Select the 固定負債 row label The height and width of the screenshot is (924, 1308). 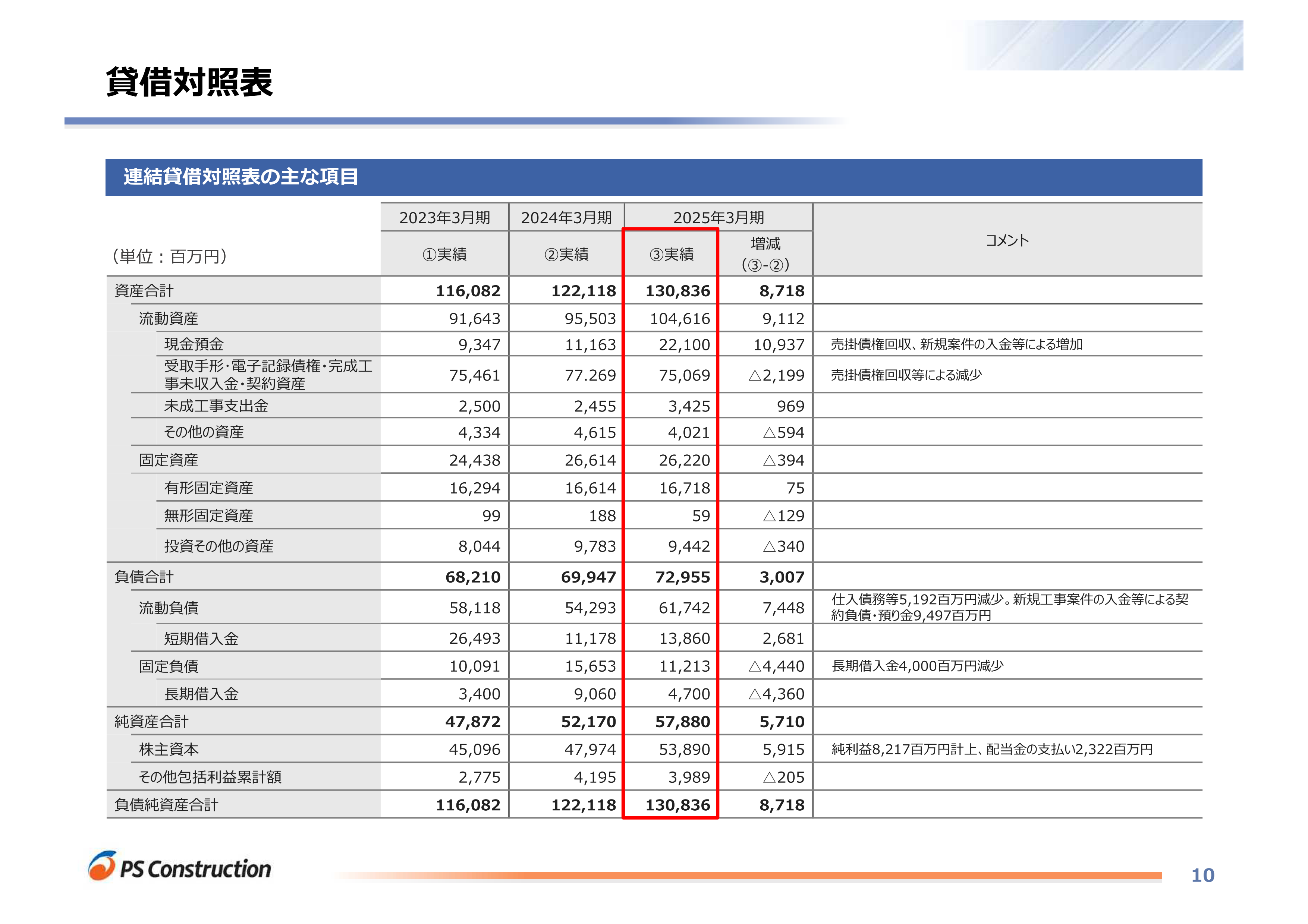coord(169,666)
